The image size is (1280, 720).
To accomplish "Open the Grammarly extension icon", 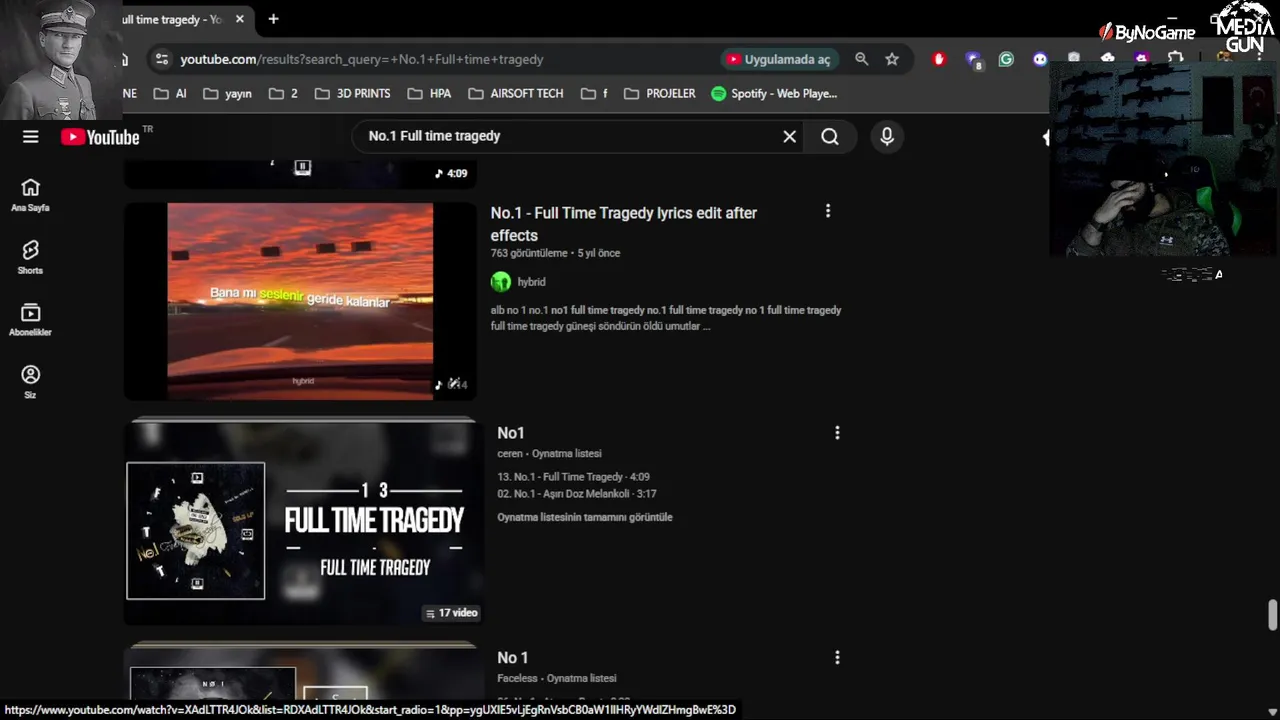I will 1006,59.
